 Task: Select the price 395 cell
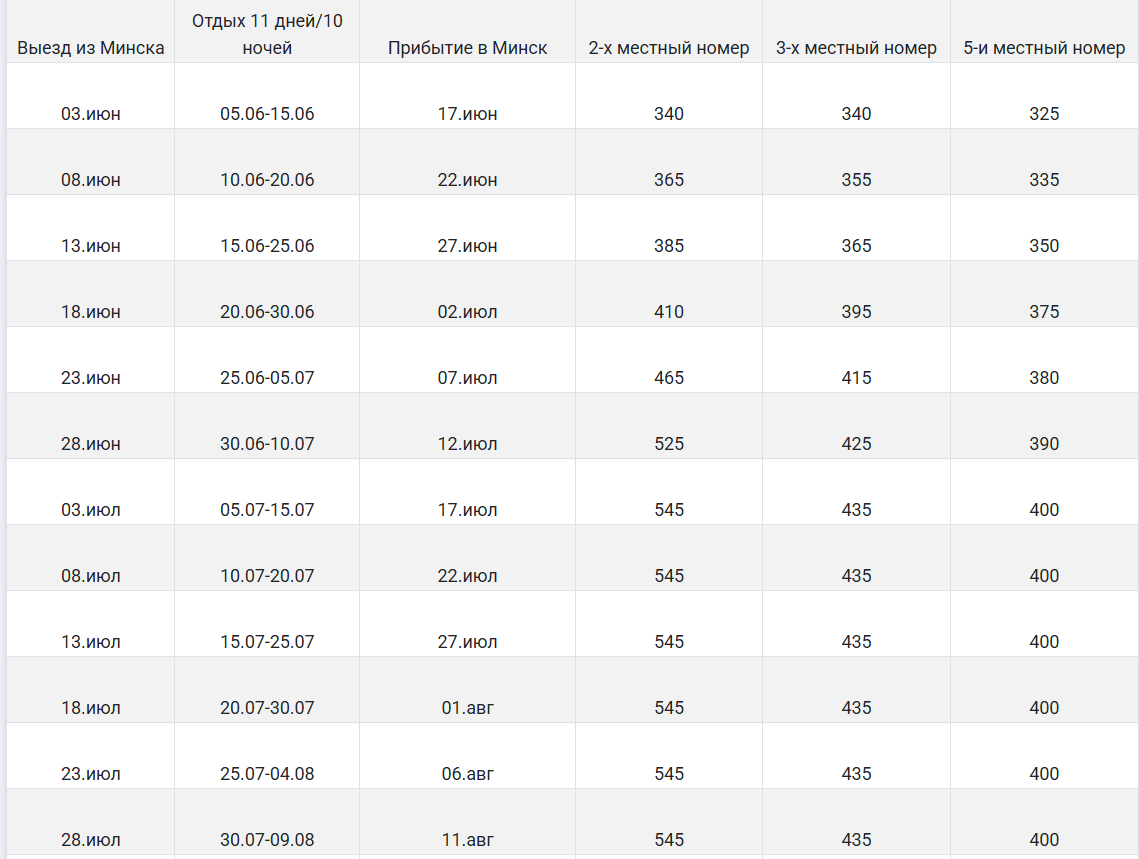pos(856,312)
